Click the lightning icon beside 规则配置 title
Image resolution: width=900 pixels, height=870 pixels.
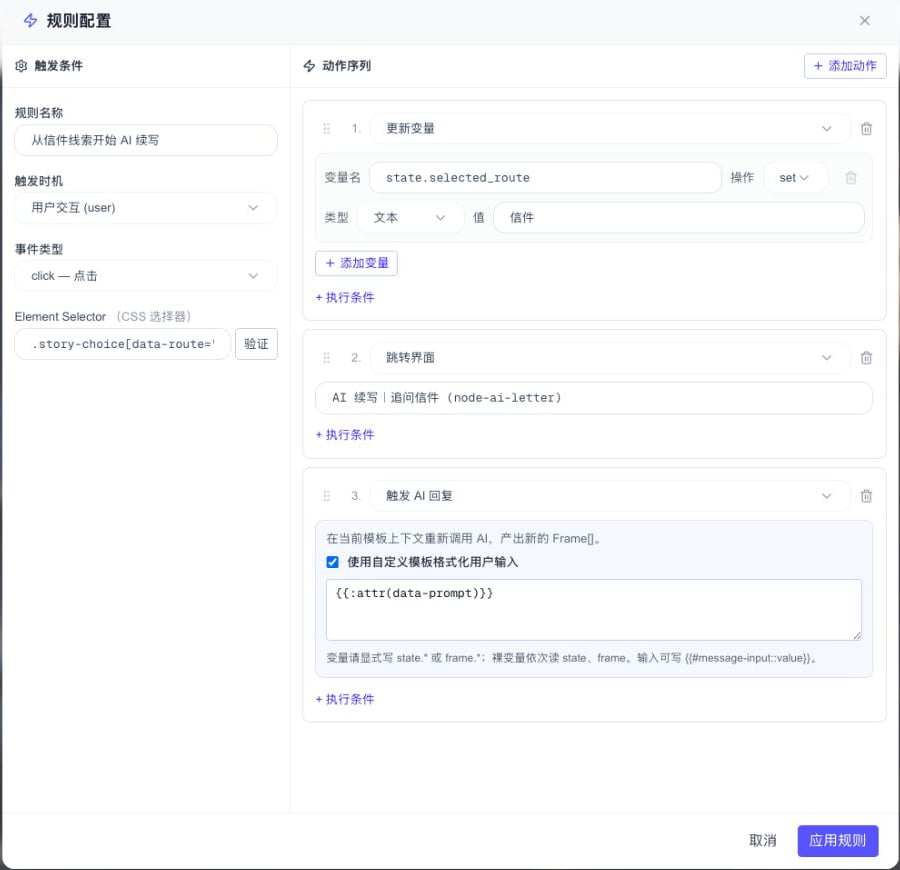(x=30, y=21)
